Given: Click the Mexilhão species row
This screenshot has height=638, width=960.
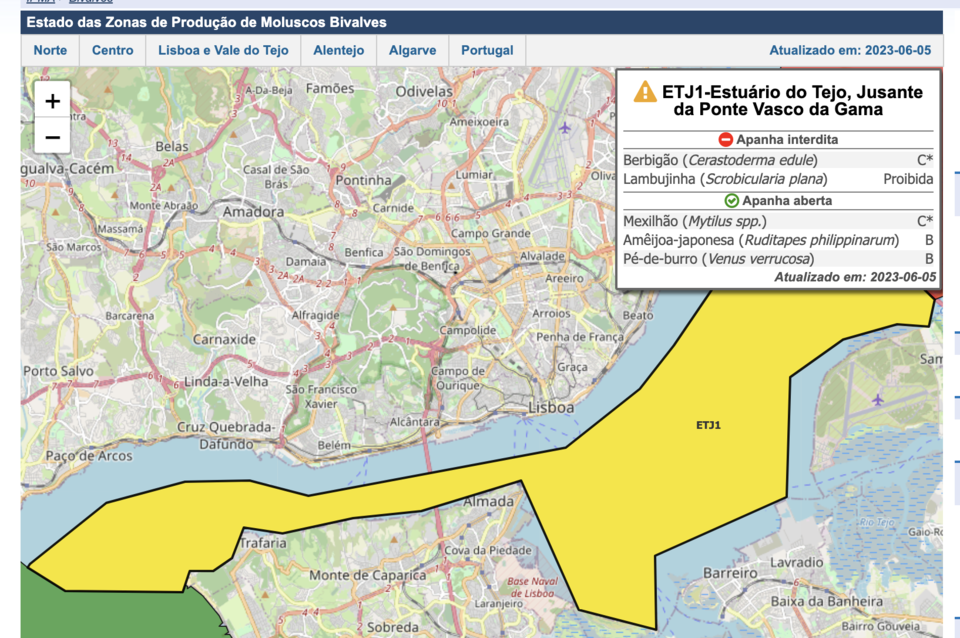Looking at the screenshot, I should [777, 221].
